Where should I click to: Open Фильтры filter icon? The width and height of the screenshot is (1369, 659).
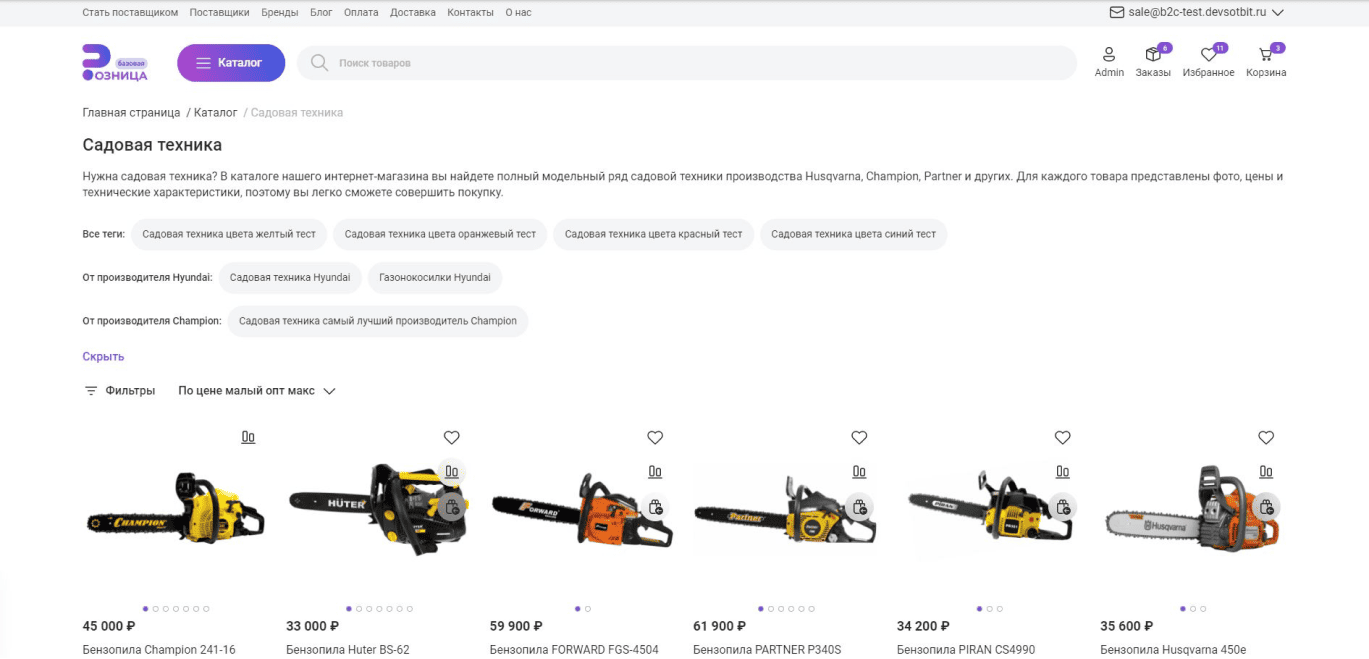91,391
